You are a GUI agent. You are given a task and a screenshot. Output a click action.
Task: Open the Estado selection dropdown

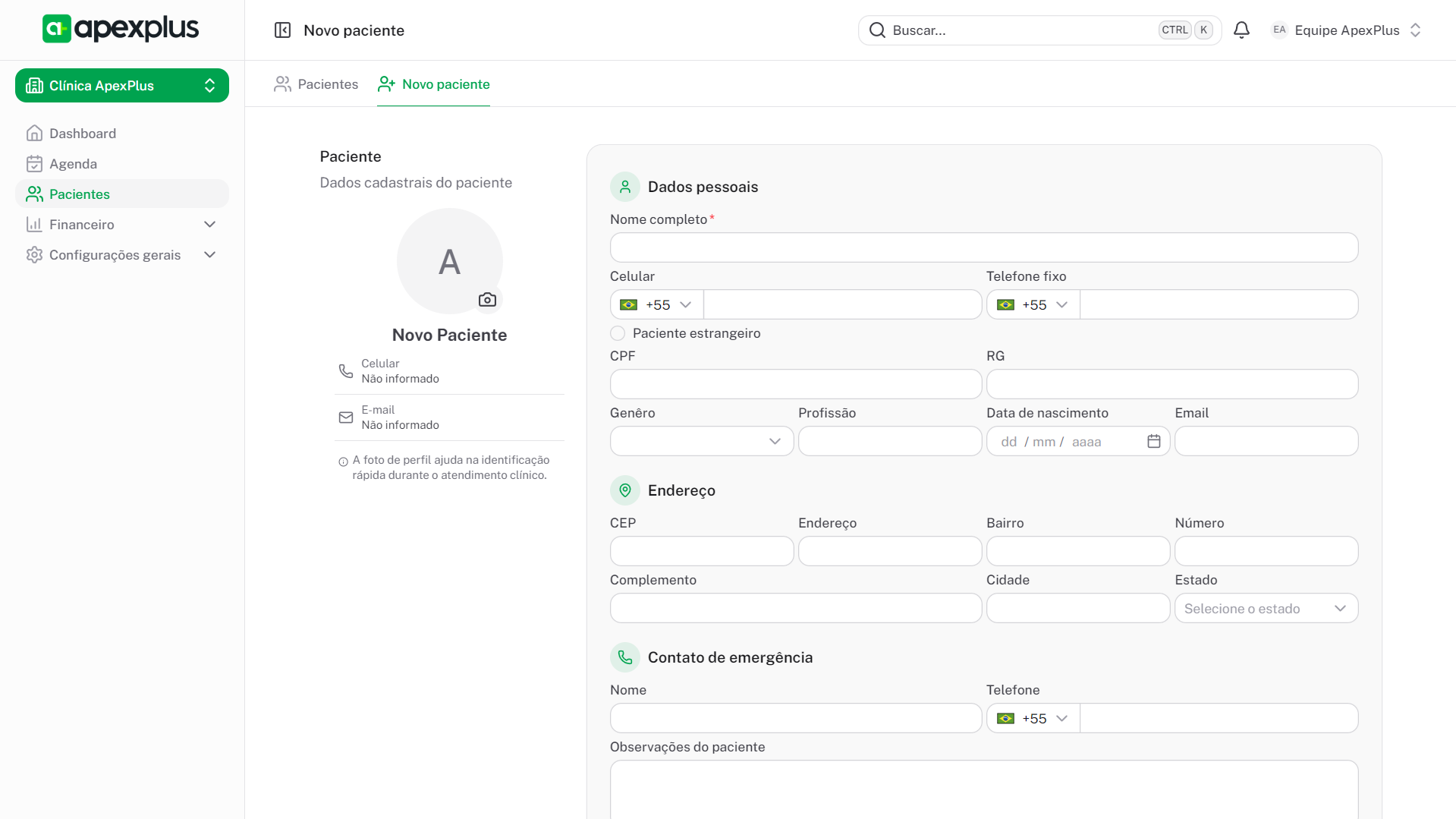[1266, 608]
